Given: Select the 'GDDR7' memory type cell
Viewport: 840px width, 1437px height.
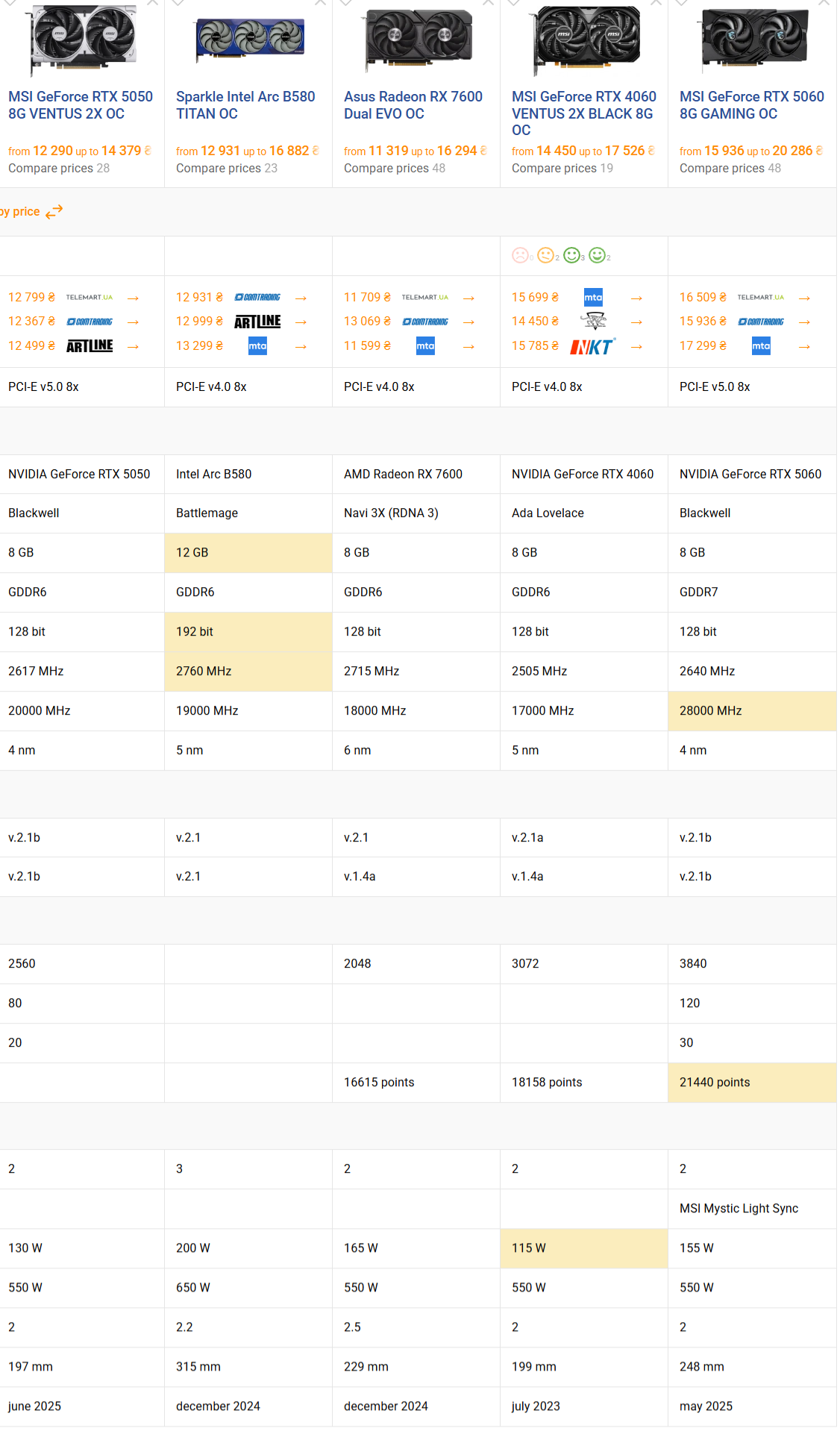Looking at the screenshot, I should tap(752, 592).
